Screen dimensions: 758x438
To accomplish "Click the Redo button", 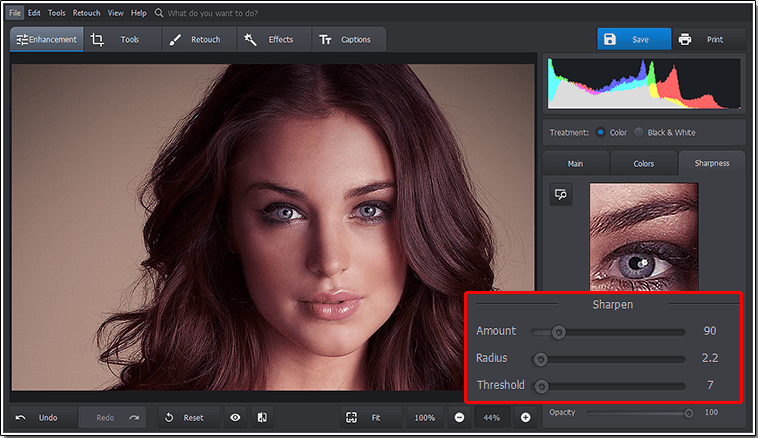I will (112, 417).
